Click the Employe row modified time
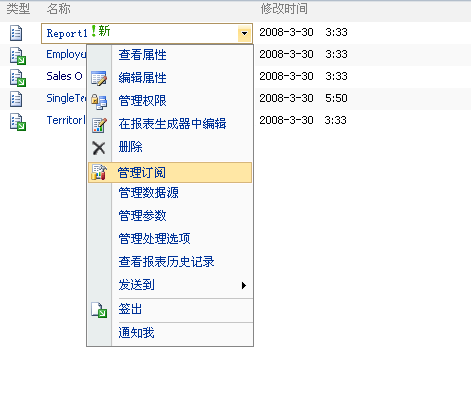This screenshot has height=407, width=471. [303, 54]
